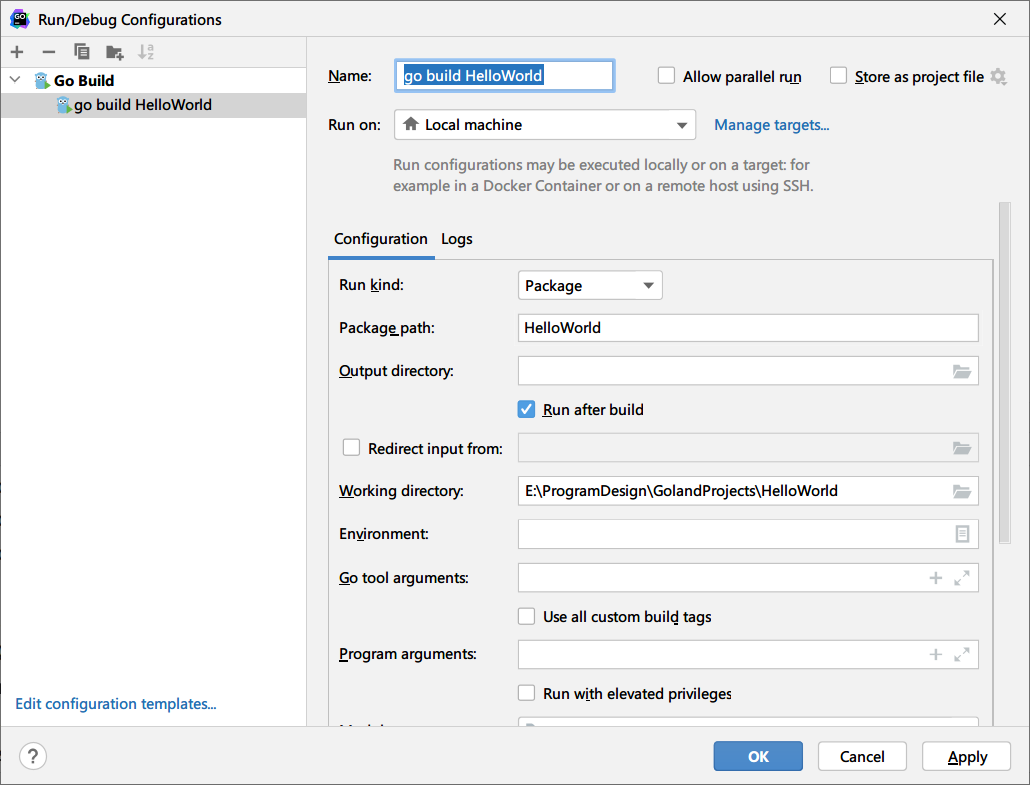The width and height of the screenshot is (1030, 785).
Task: Open the Environment variables editor icon
Action: [962, 534]
